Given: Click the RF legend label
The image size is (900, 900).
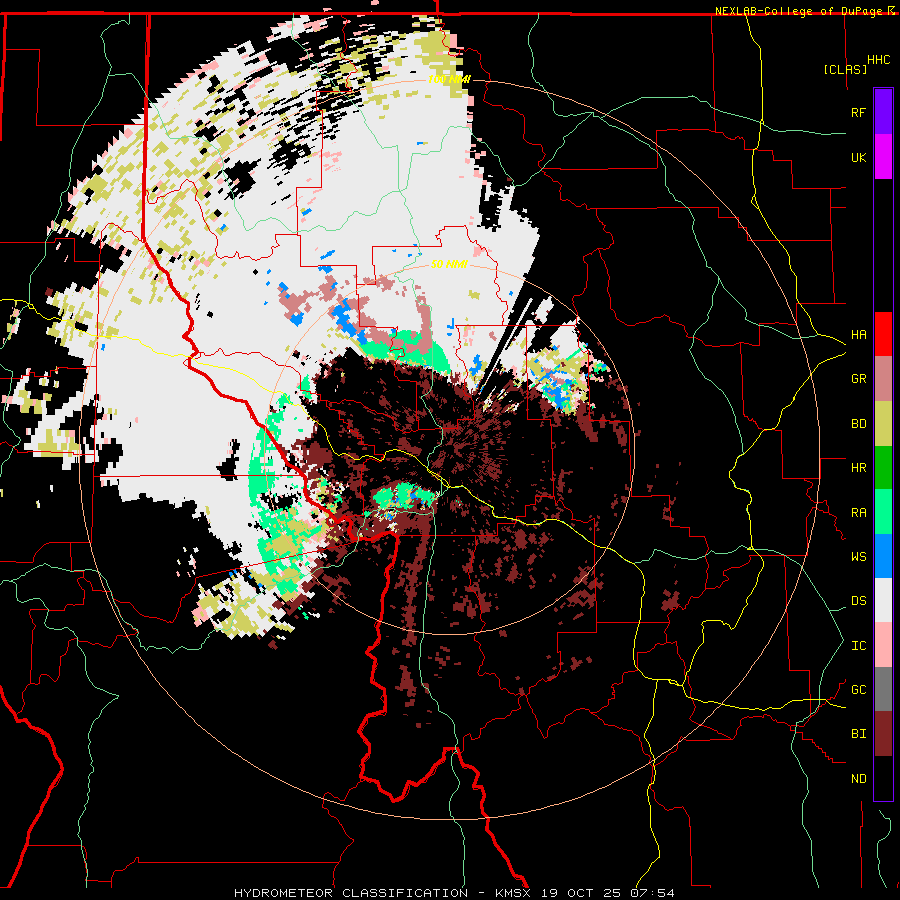Looking at the screenshot, I should 858,112.
